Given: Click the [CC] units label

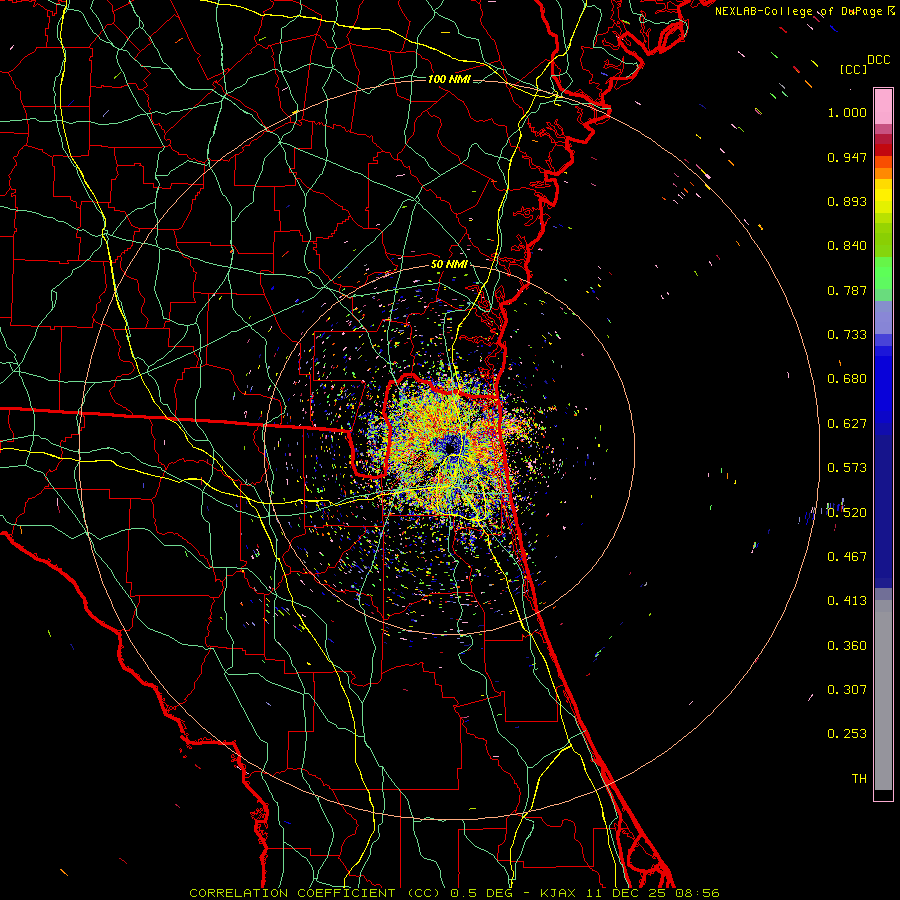Looking at the screenshot, I should click(853, 69).
